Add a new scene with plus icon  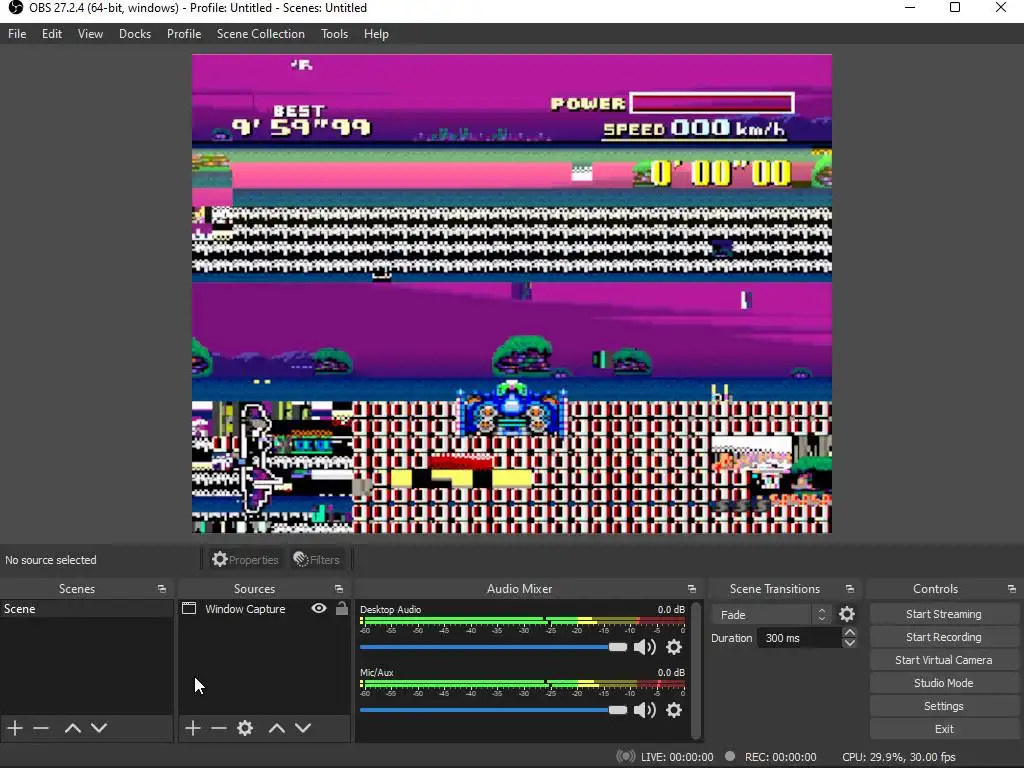(x=14, y=728)
